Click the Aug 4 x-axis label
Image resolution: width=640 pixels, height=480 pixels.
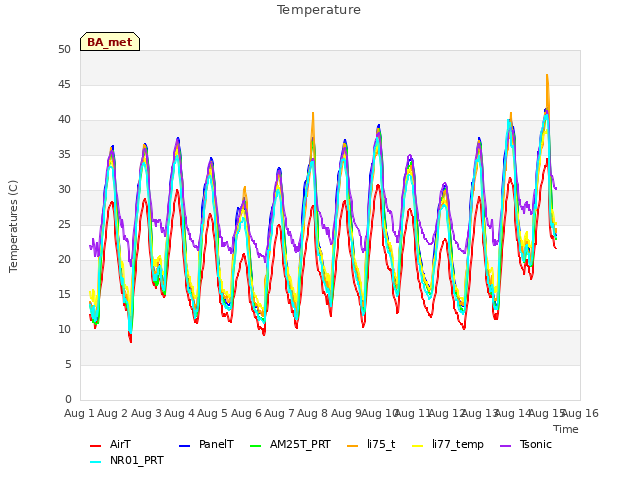click(180, 413)
